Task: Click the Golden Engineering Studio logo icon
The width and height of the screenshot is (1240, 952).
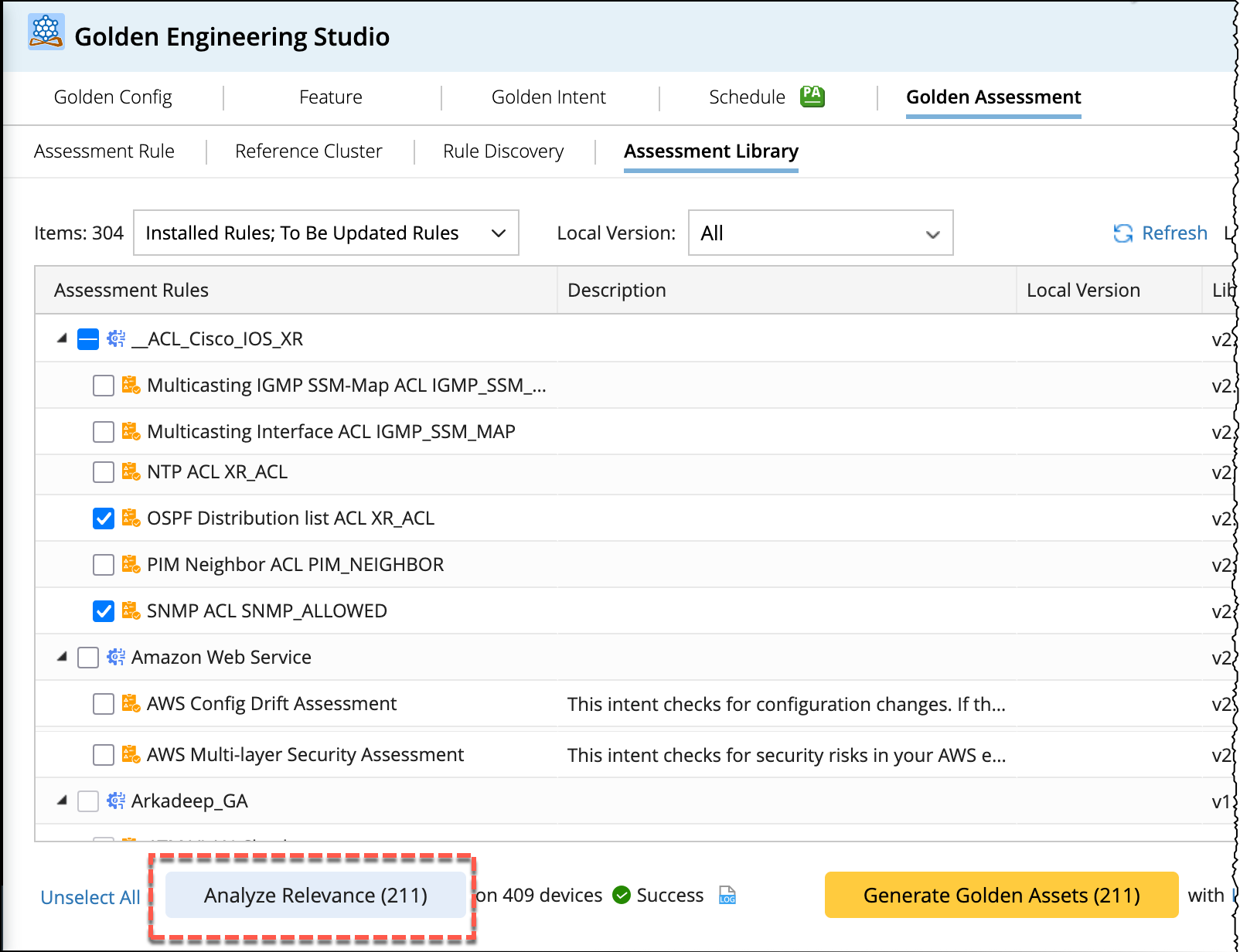Action: 46,32
